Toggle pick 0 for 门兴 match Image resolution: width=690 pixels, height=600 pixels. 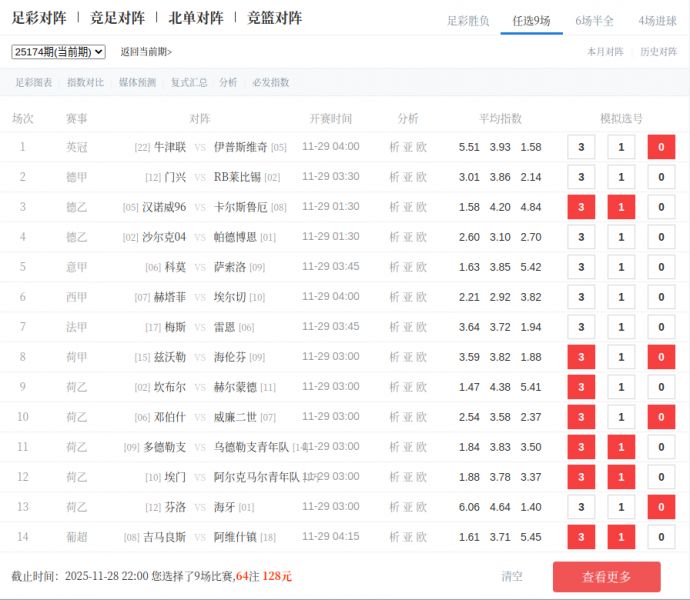point(660,177)
